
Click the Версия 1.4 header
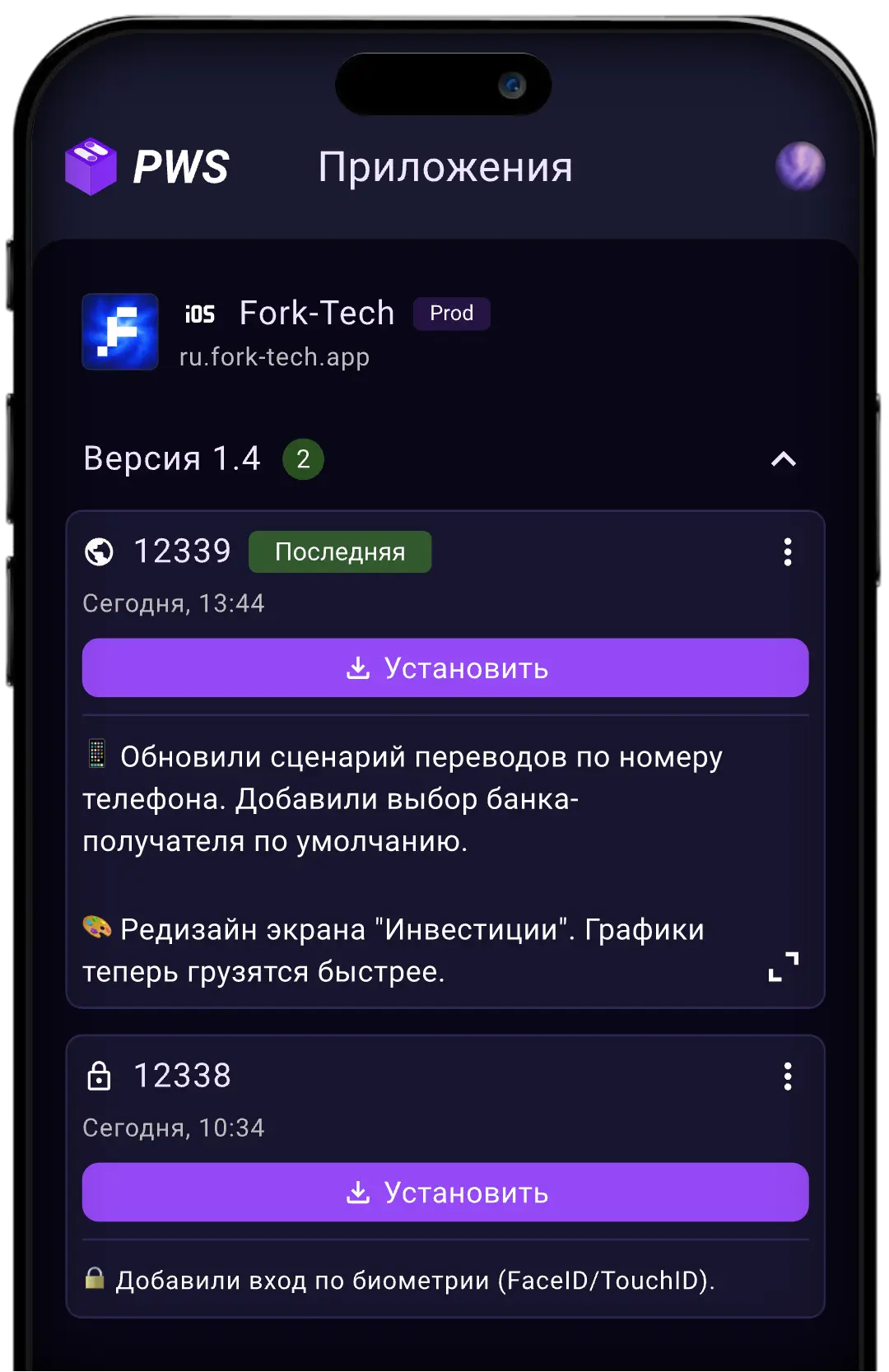tap(172, 458)
